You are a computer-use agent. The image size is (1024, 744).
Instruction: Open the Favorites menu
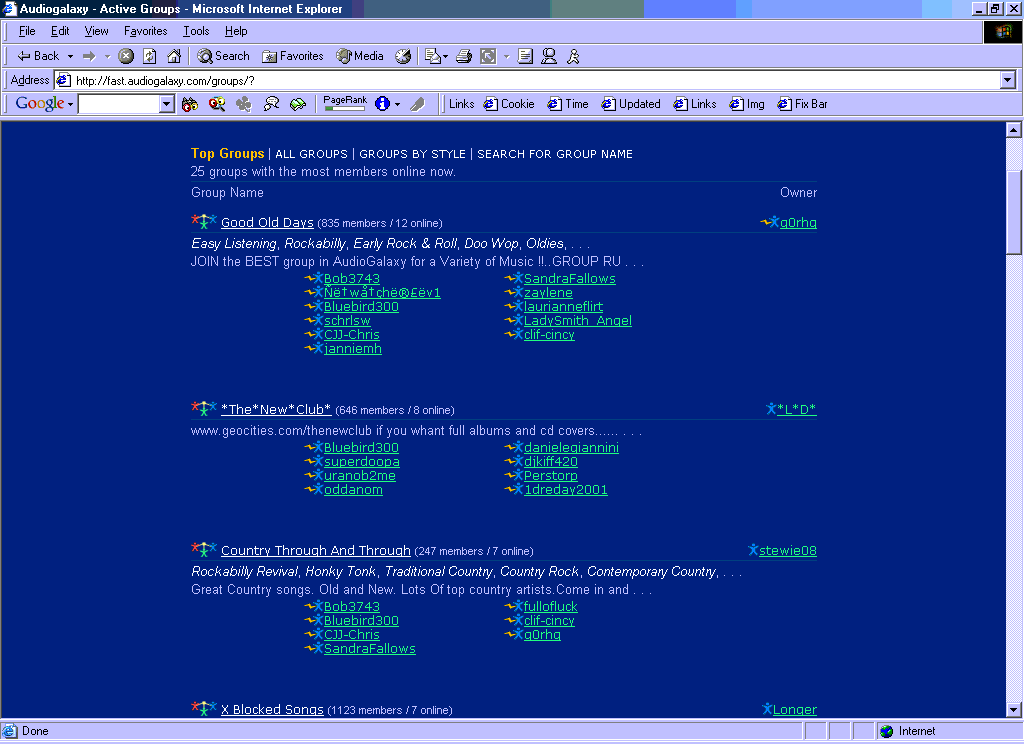coord(146,31)
